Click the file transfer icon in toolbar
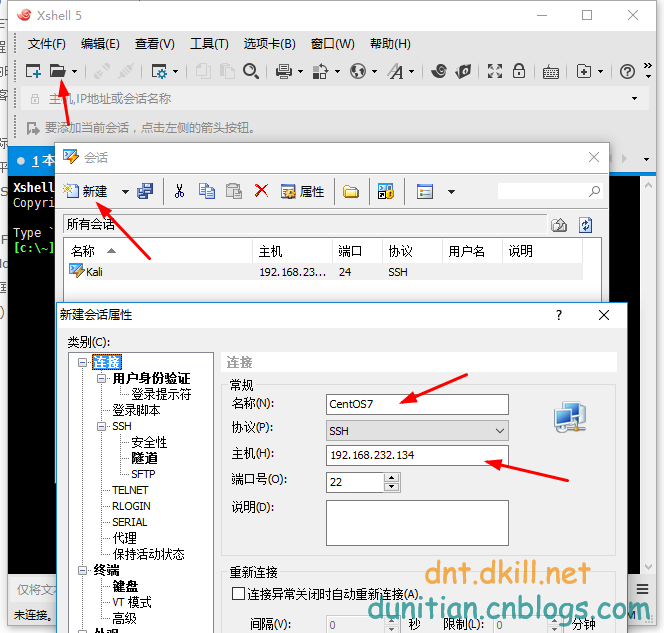Screen dimensions: 664x633 pyautogui.click(x=320, y=71)
